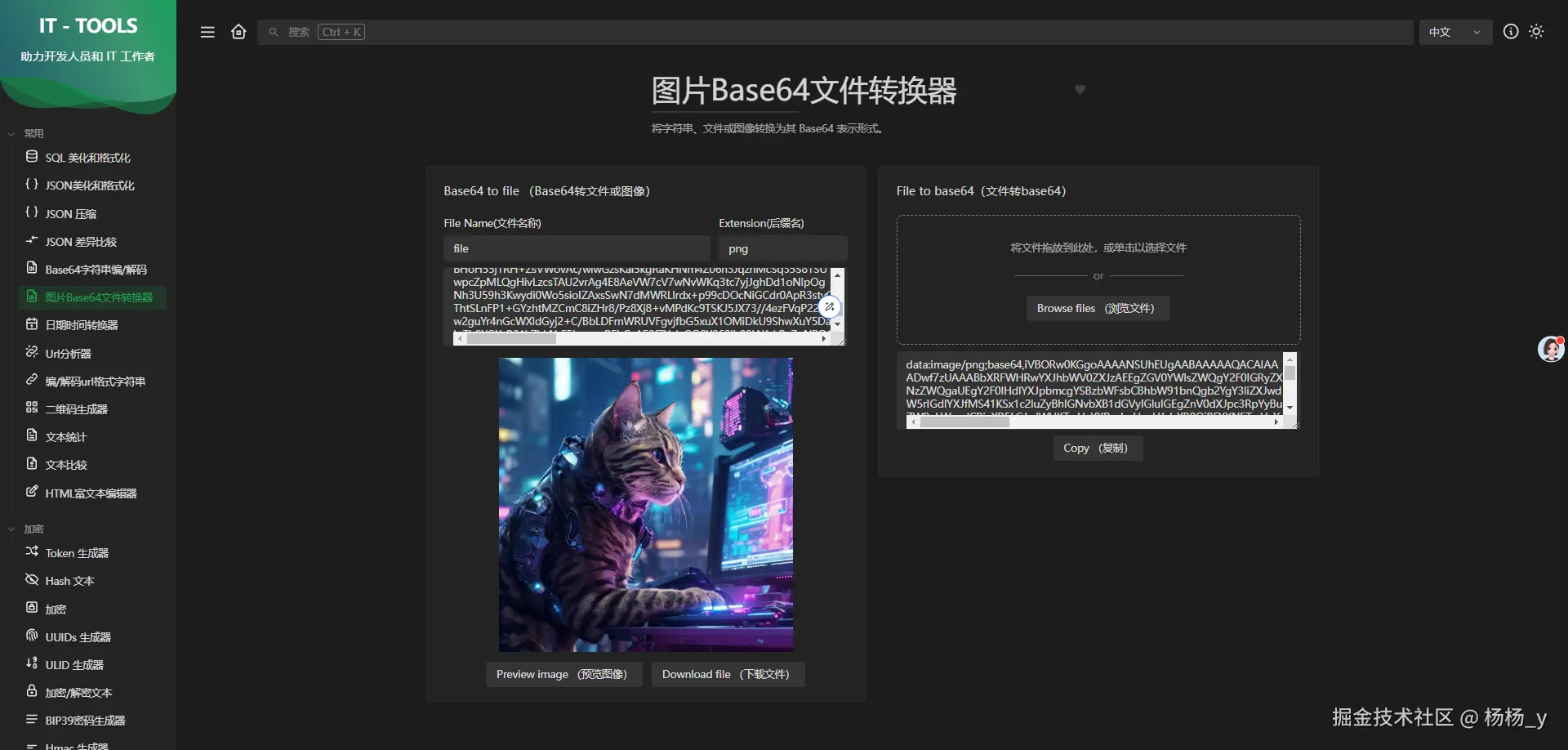Open JSON 差异比较 tool

point(92,241)
